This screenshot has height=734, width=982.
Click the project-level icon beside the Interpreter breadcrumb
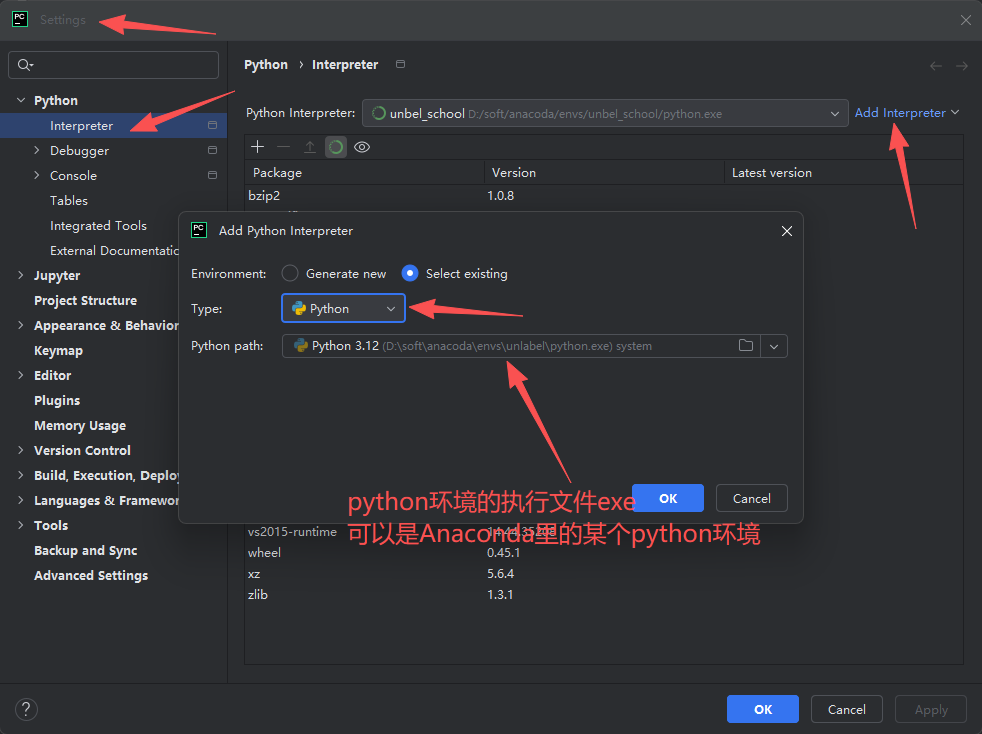(401, 64)
